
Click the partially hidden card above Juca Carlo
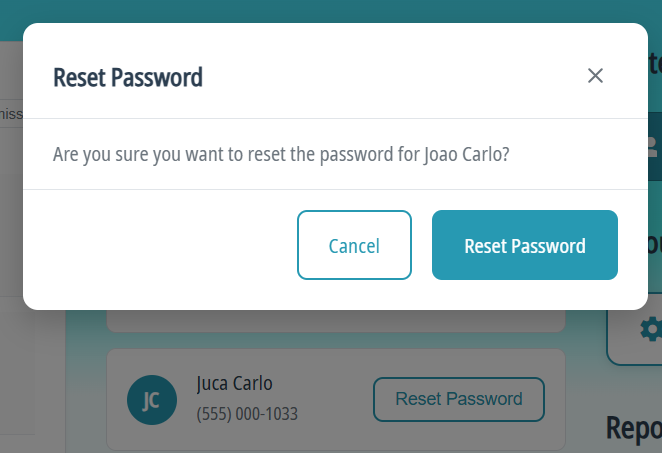[335, 321]
